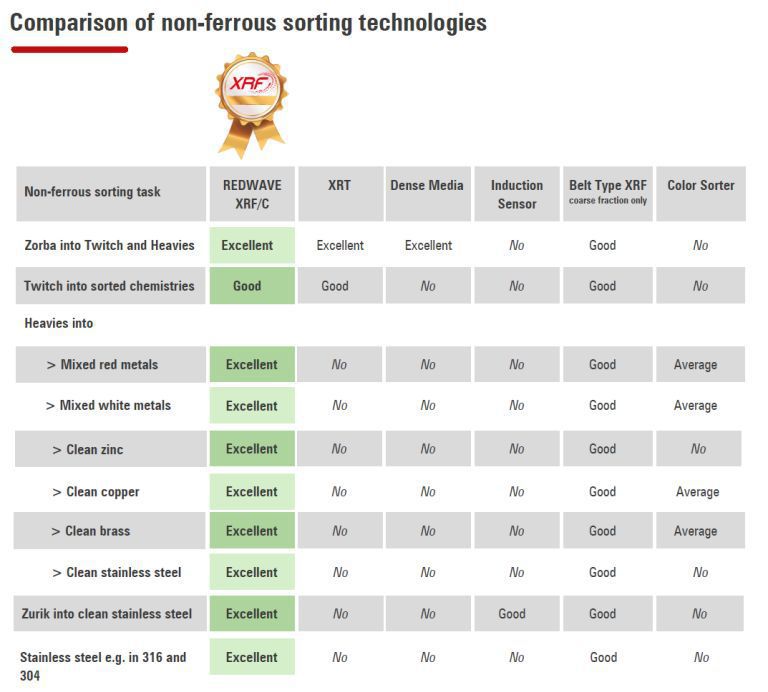
Task: Click the Zurik into clean stainless steel label
Action: point(107,614)
